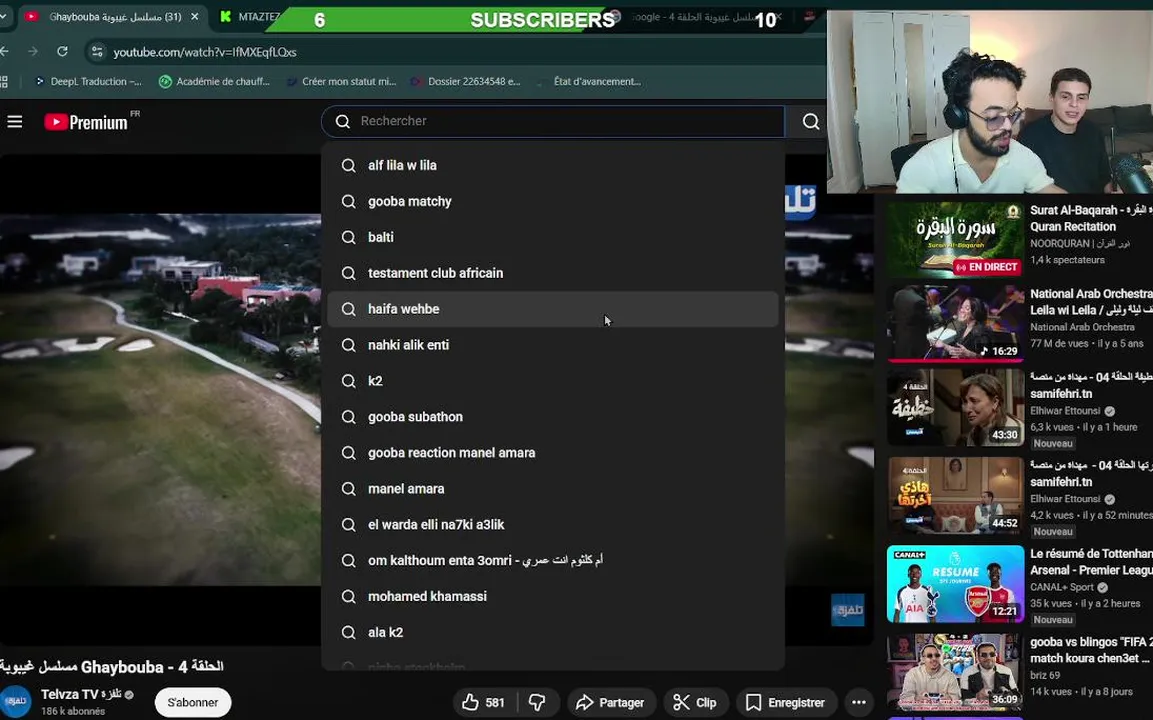Open 'Surat Al-Baqarah' video title
The width and height of the screenshot is (1153, 720).
point(1090,218)
